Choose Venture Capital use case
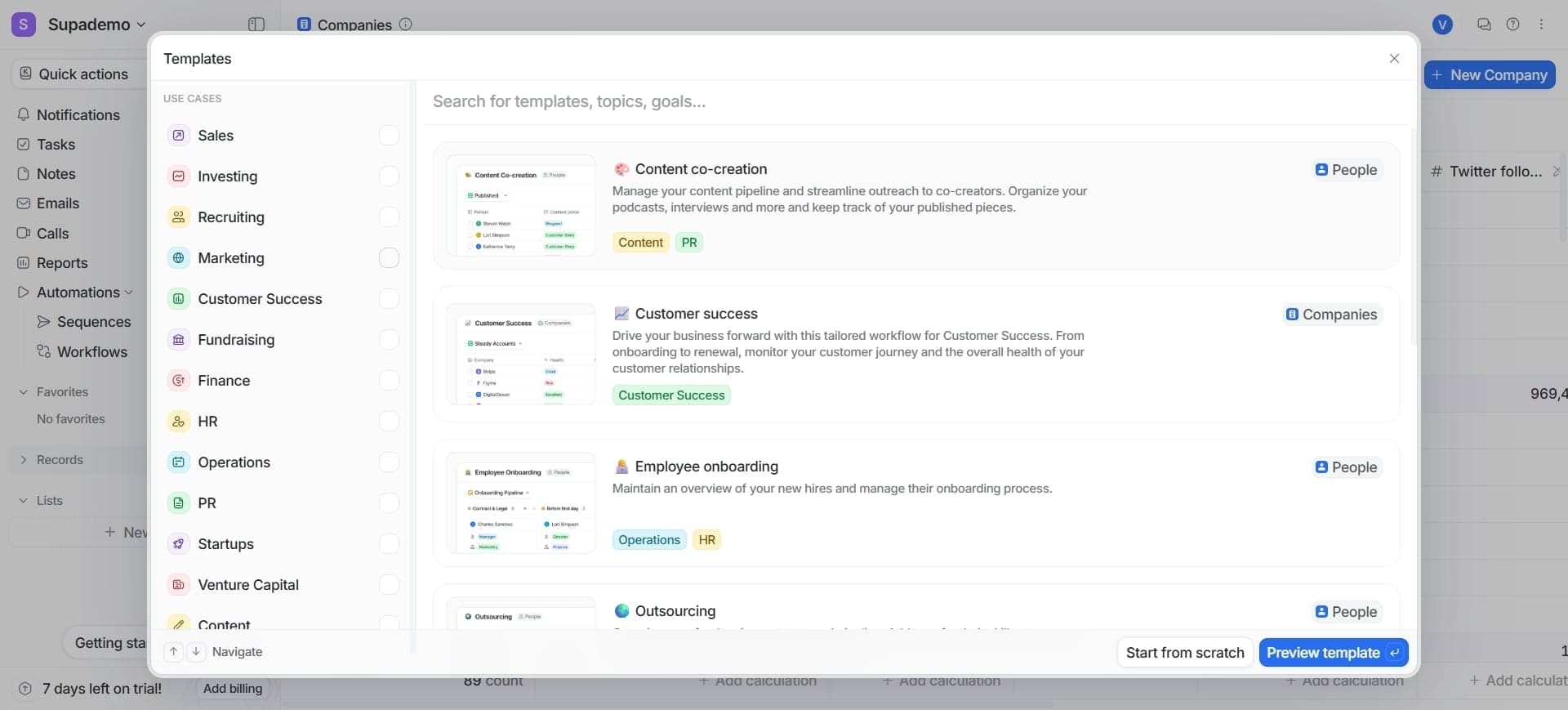Screen dimensions: 1568x710 [247, 585]
